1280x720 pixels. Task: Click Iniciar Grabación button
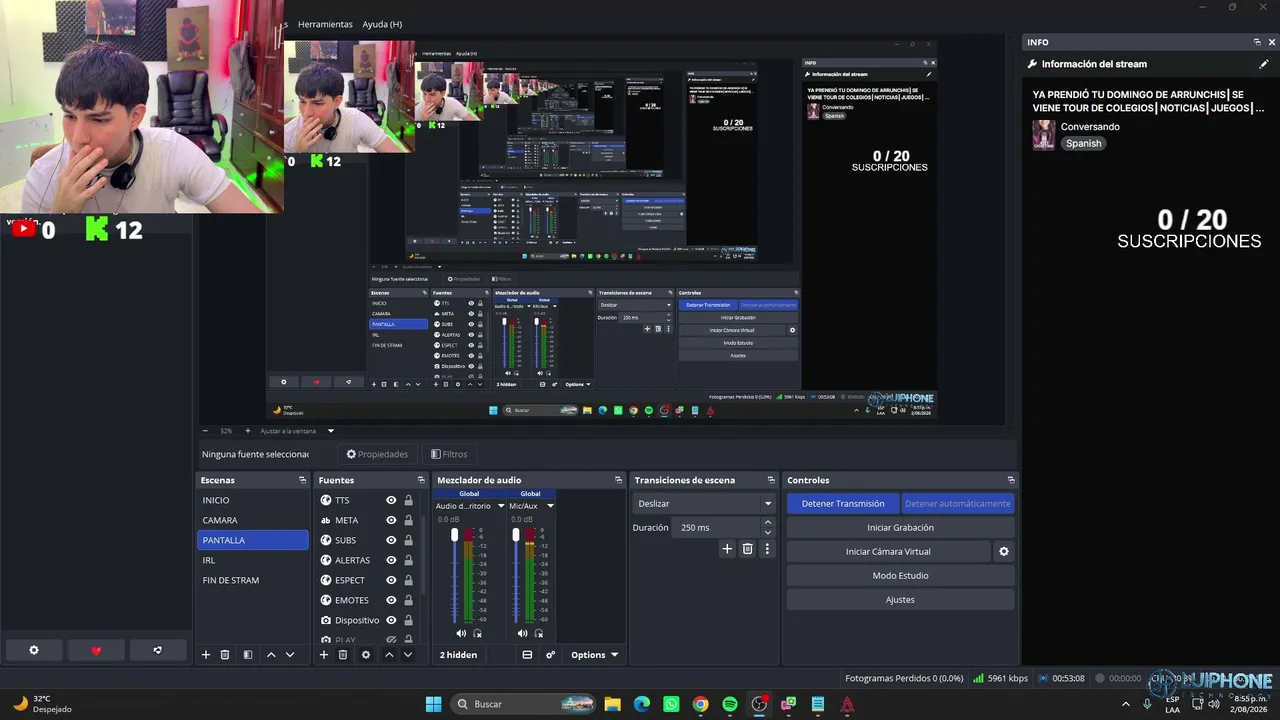900,527
